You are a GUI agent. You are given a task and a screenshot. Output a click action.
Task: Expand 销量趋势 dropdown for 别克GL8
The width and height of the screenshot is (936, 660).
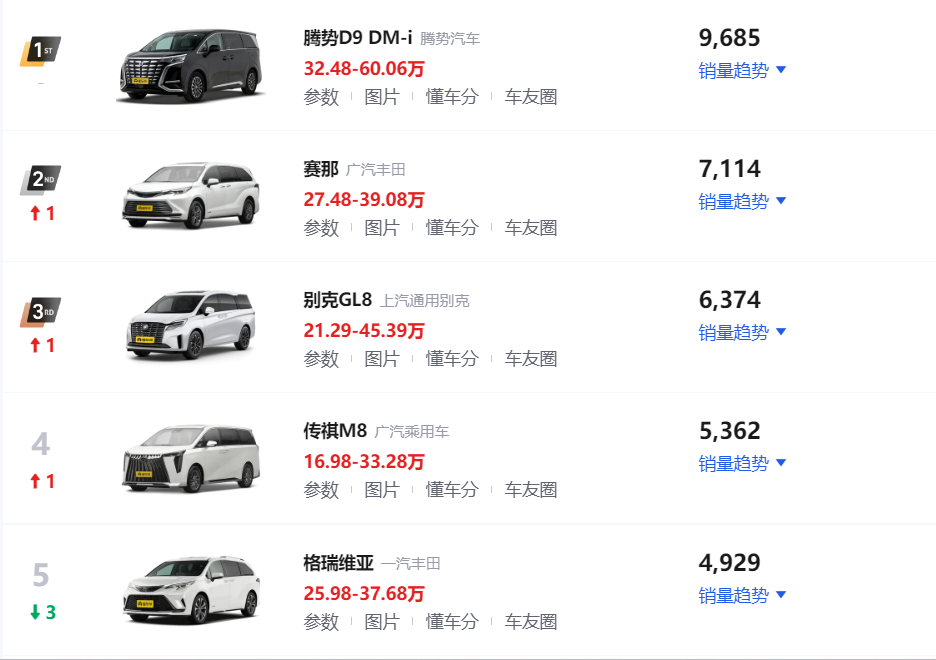(x=742, y=332)
